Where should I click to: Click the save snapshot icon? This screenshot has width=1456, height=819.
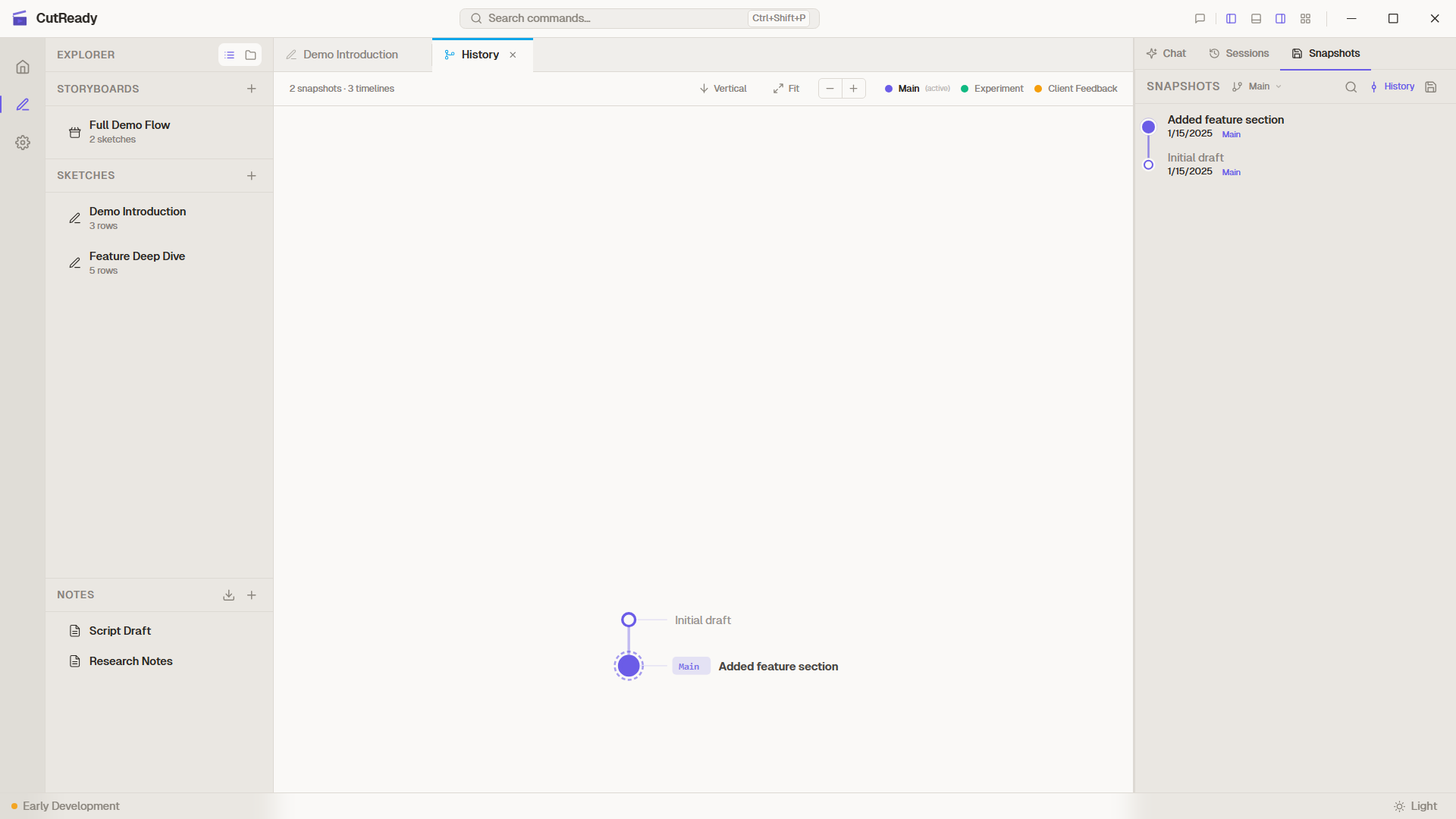(x=1430, y=86)
